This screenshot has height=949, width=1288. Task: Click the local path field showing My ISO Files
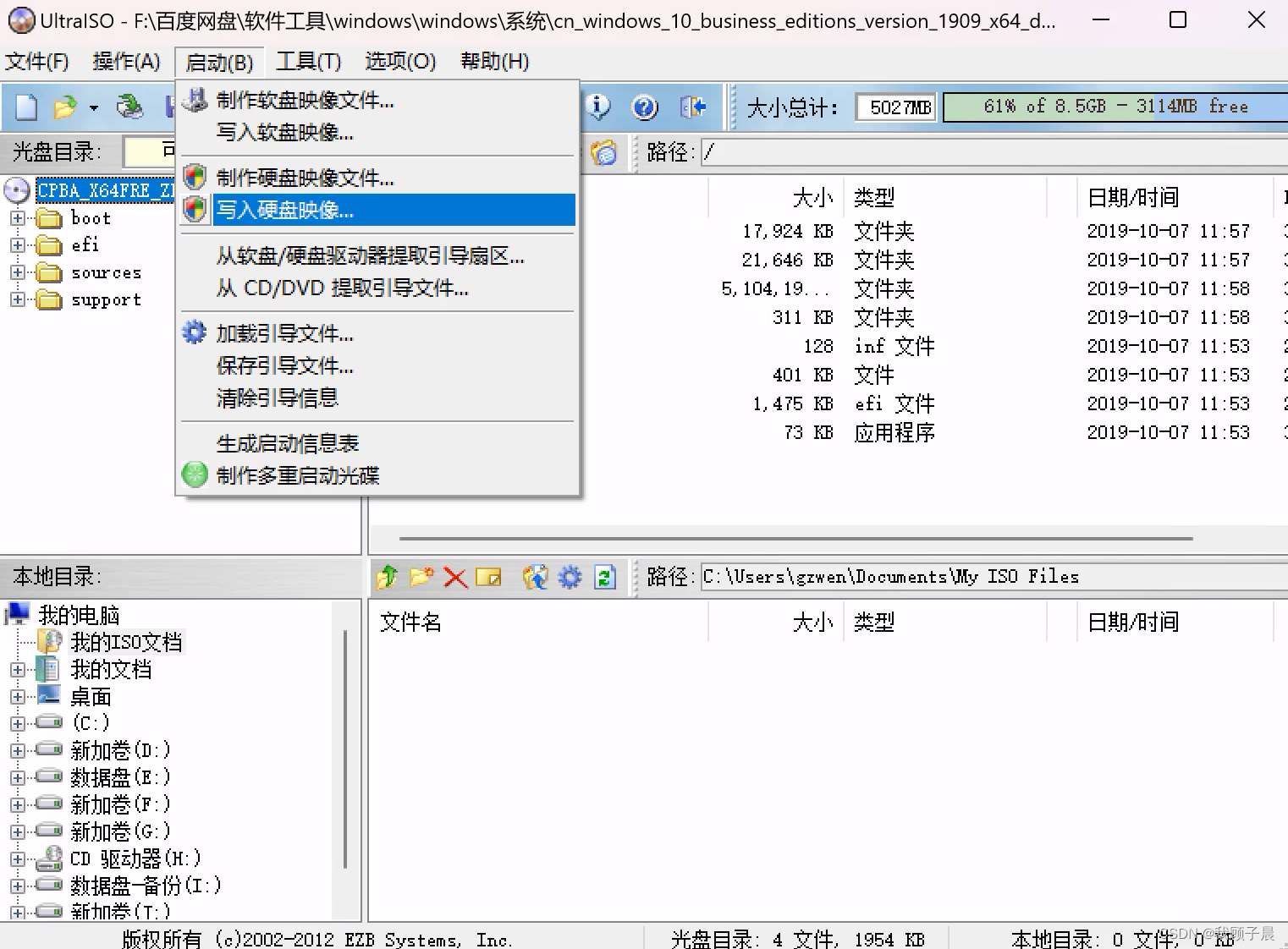pyautogui.click(x=994, y=577)
